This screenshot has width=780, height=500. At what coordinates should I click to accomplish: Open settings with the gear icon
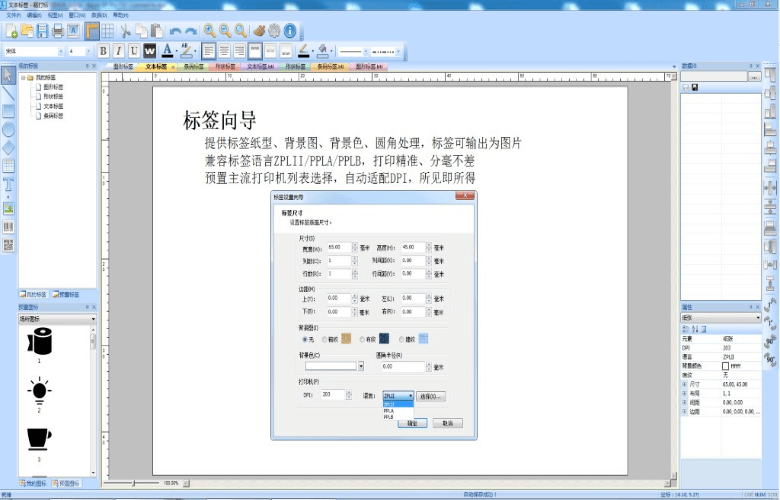(274, 31)
